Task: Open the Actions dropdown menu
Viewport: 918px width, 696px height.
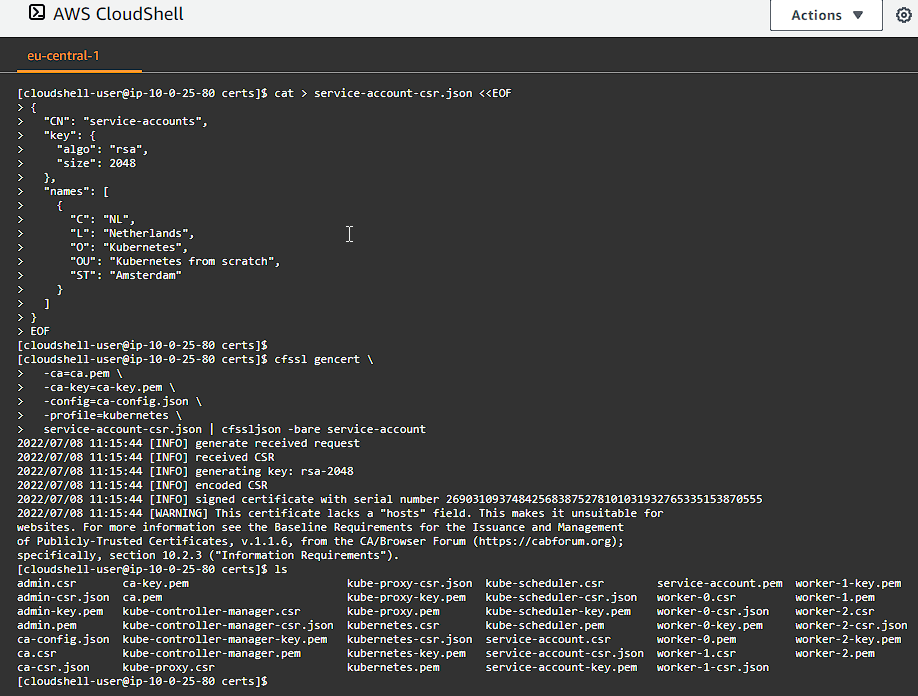Action: pos(826,16)
